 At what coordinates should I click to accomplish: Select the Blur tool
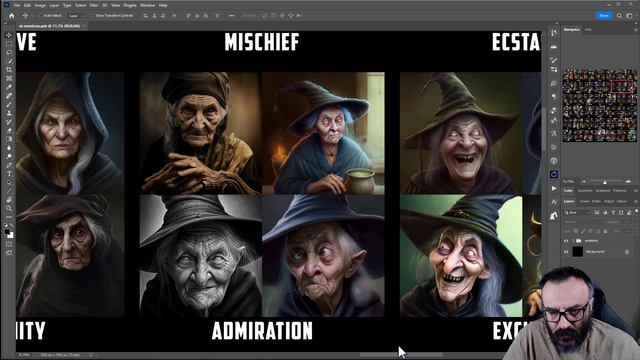point(9,148)
